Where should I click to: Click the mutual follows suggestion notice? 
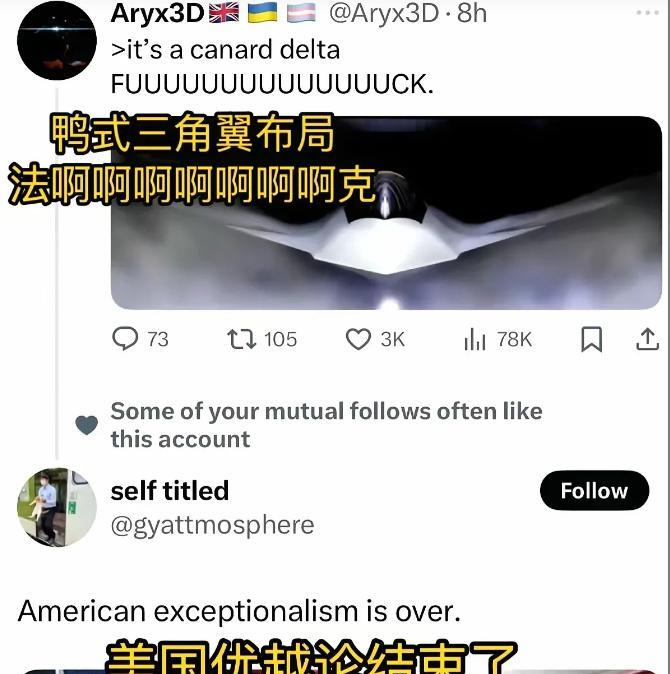pyautogui.click(x=326, y=425)
